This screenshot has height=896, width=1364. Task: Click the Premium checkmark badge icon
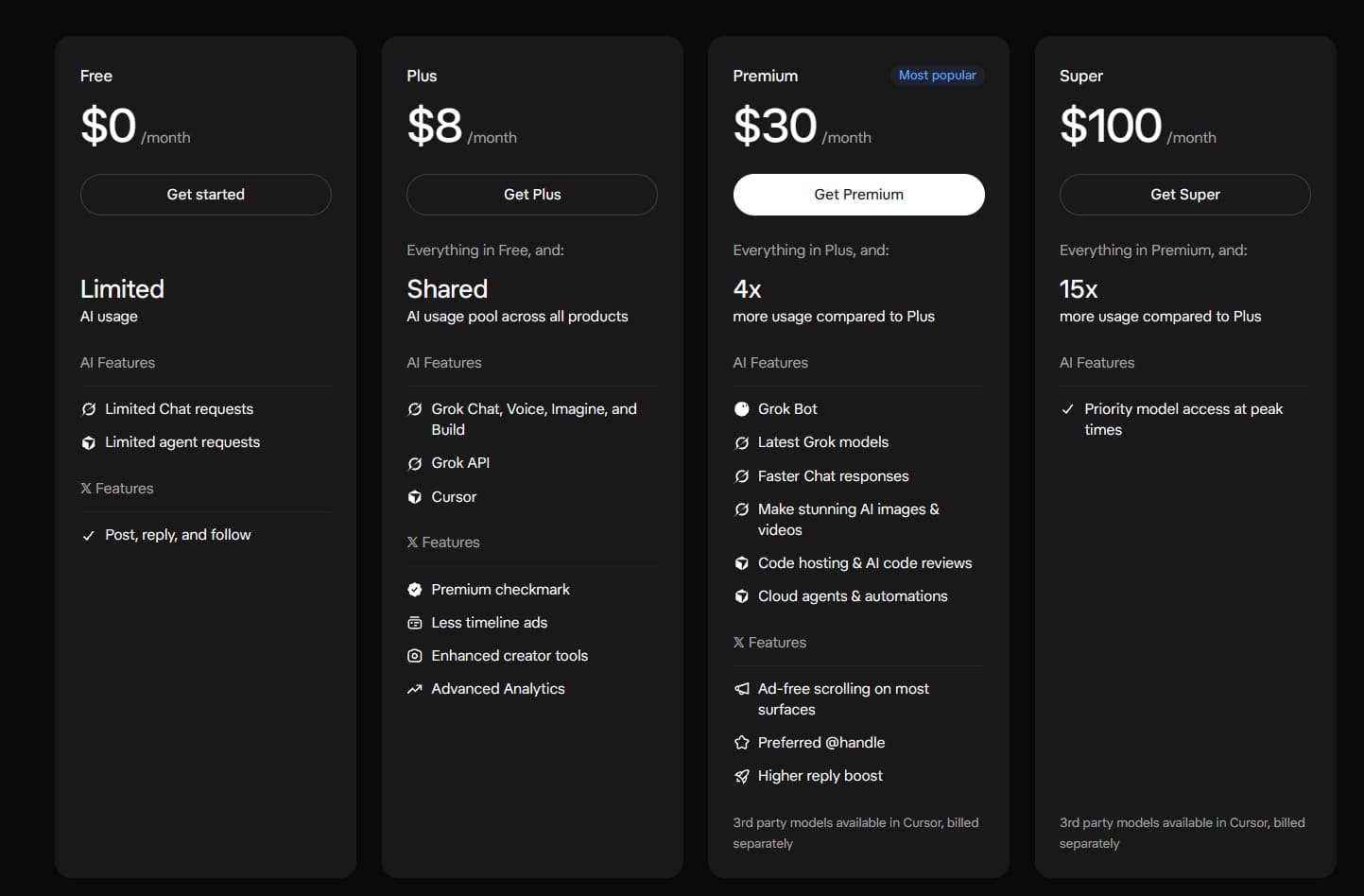(x=415, y=590)
